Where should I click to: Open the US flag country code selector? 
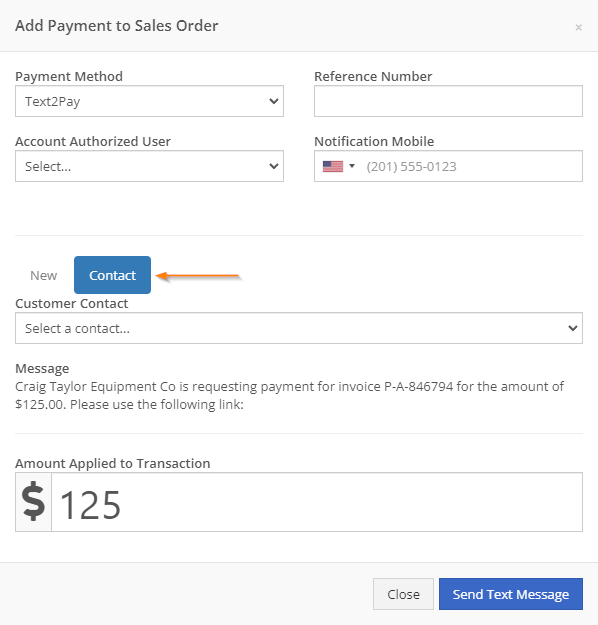(x=338, y=166)
